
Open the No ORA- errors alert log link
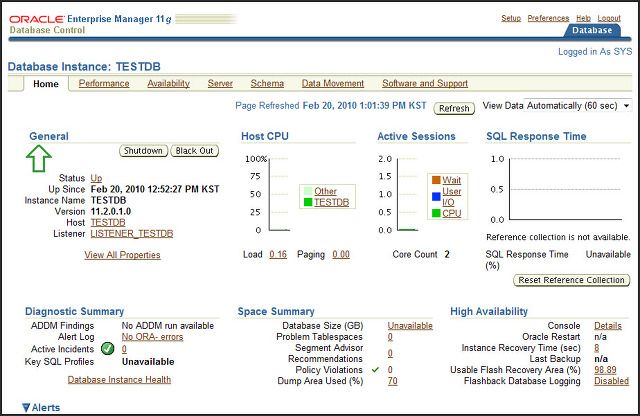click(x=152, y=337)
